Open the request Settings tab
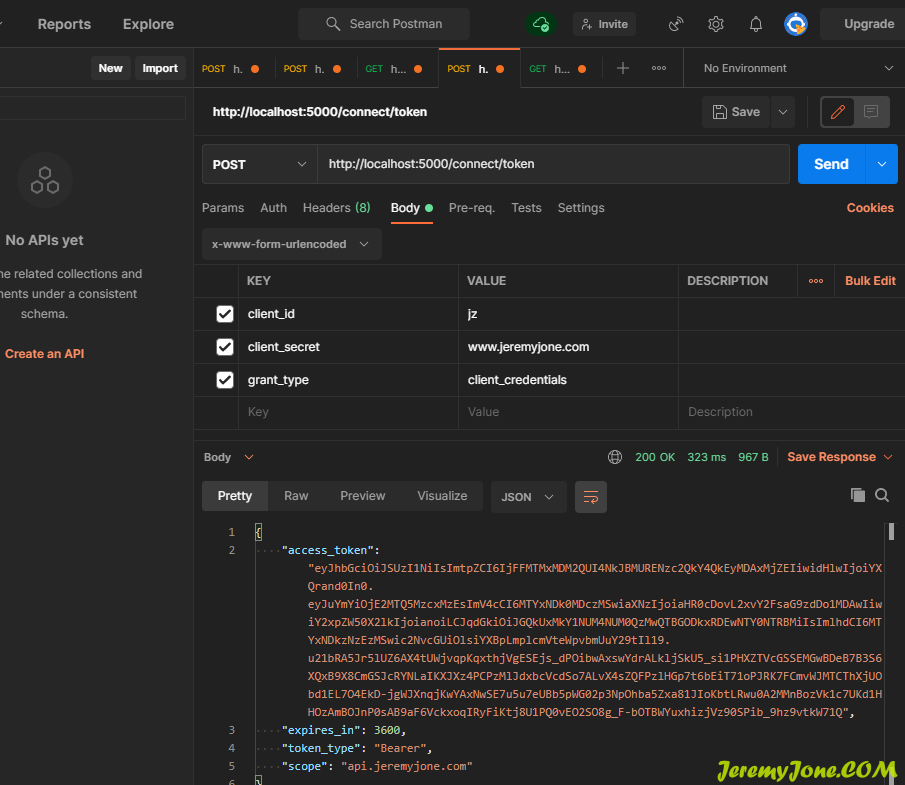The image size is (905, 785). (x=581, y=208)
